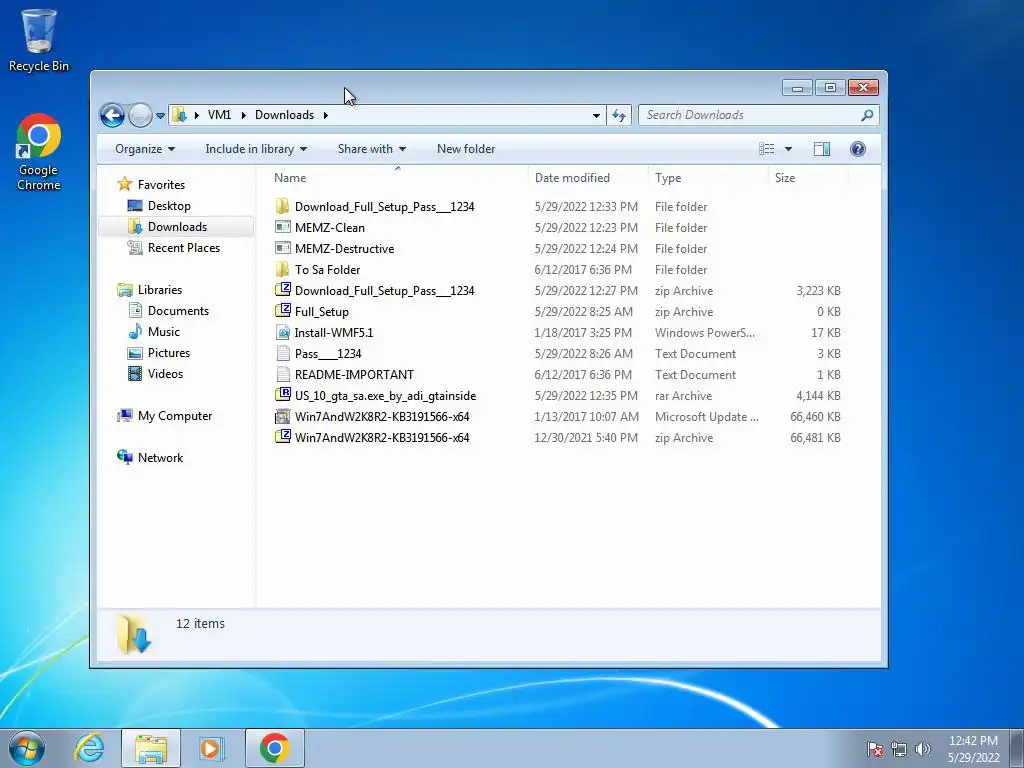The height and width of the screenshot is (768, 1024).
Task: Create a New folder
Action: [x=466, y=149]
